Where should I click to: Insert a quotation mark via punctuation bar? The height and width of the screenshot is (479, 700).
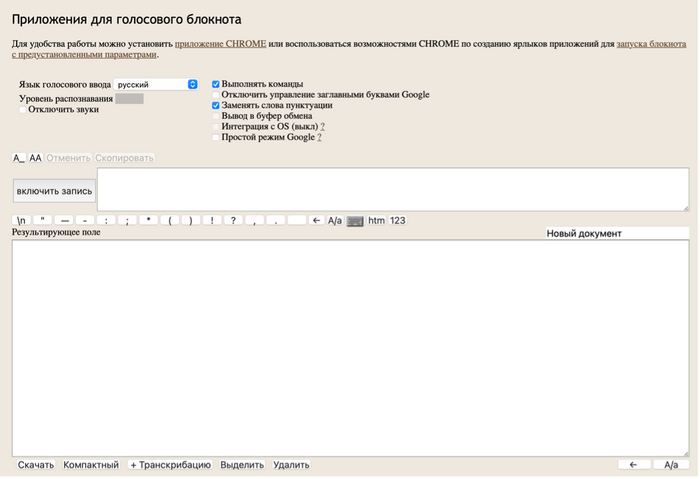[42, 221]
